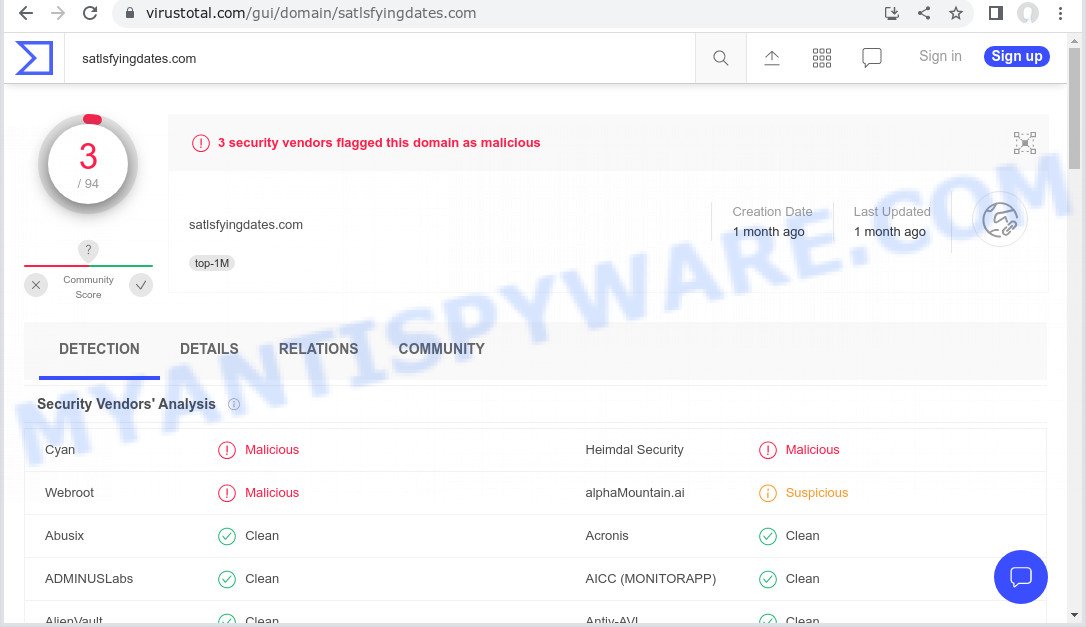
Task: Select the DETECTION tab
Action: 99,349
